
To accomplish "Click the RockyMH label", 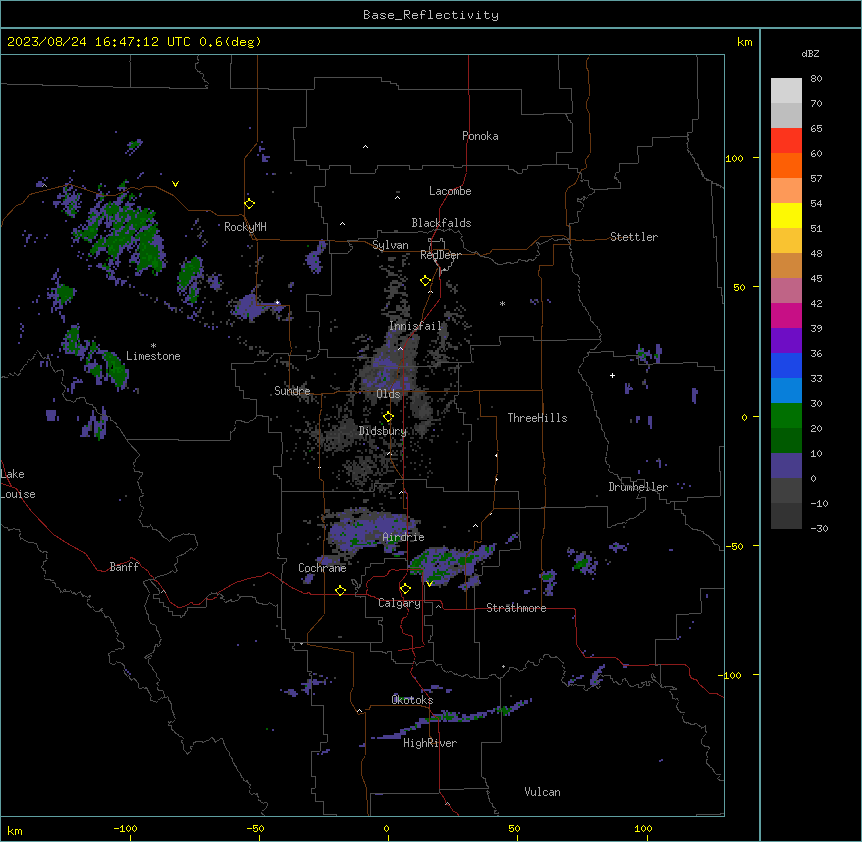I will point(245,227).
